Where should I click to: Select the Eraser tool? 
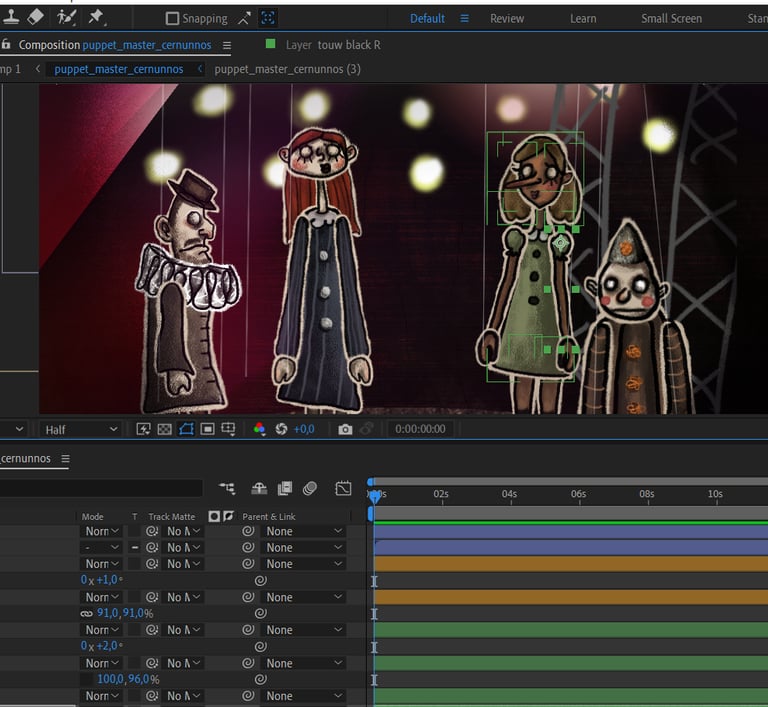36,17
